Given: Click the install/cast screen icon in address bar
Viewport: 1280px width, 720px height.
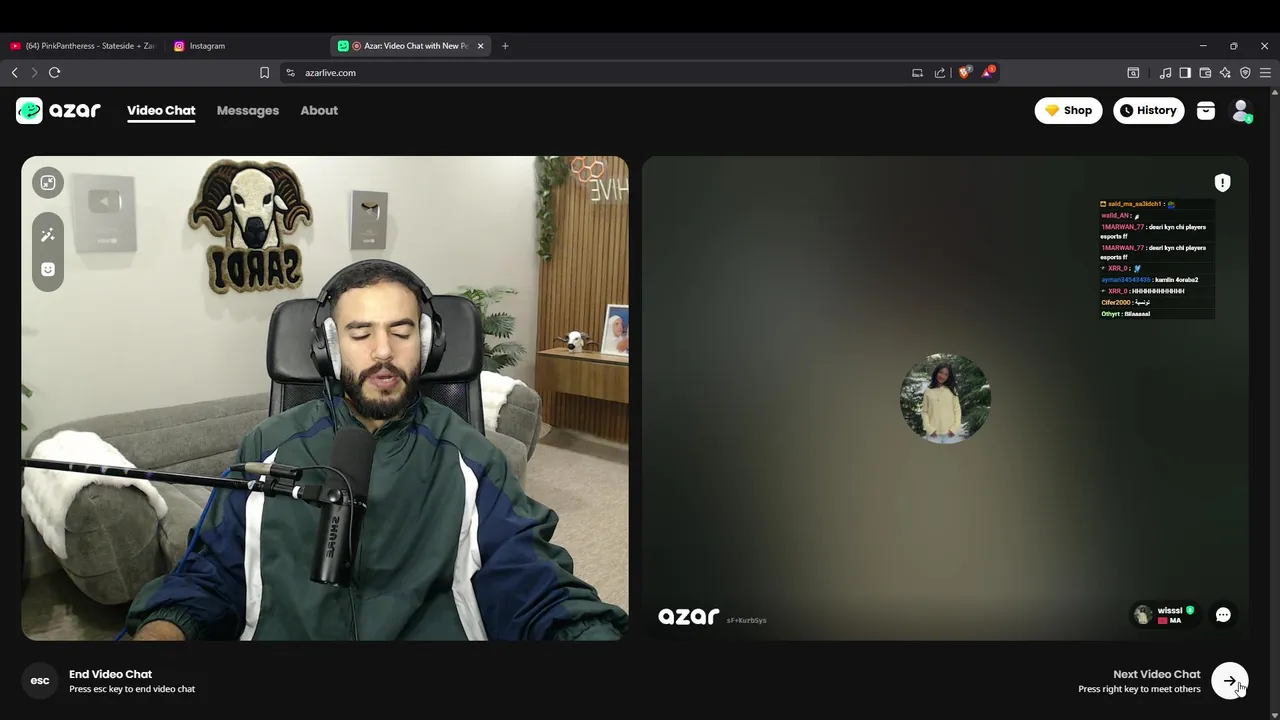Looking at the screenshot, I should point(917,72).
